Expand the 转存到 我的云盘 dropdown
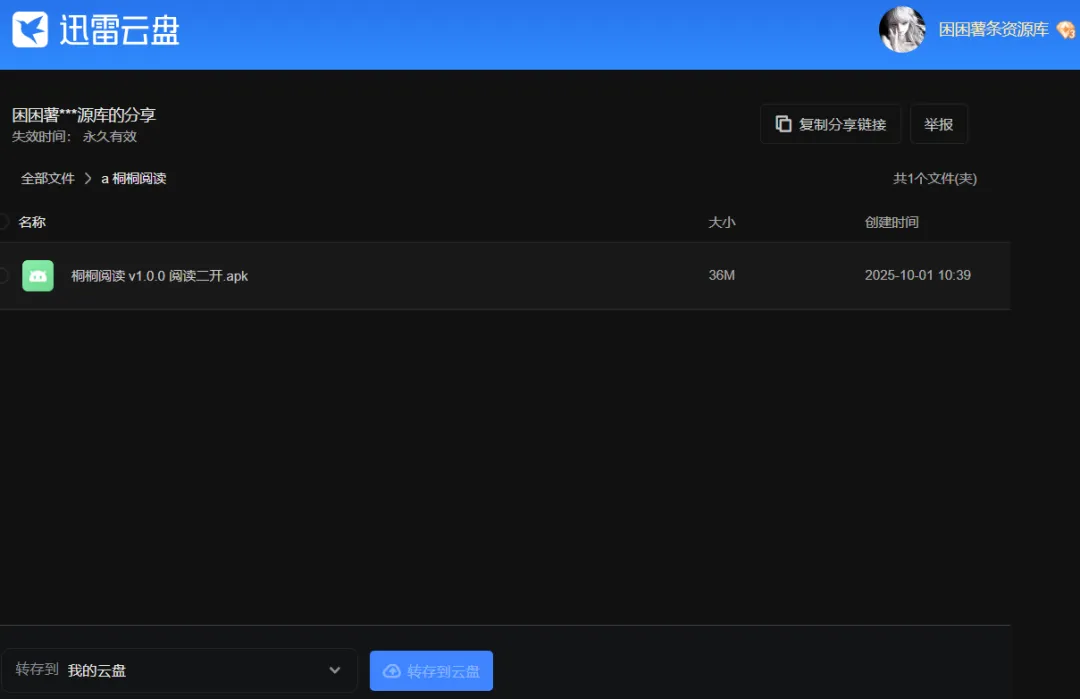 coord(179,670)
